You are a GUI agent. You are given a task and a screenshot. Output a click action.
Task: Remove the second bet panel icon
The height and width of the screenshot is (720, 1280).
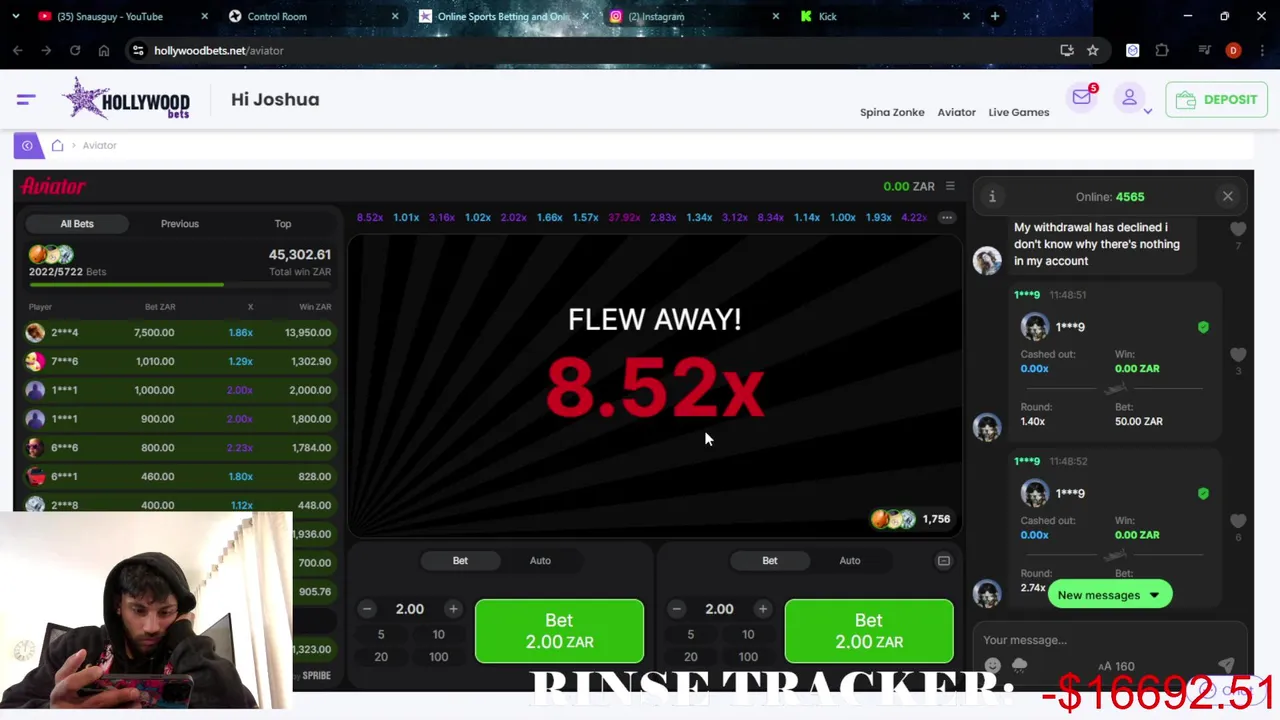[x=943, y=561]
